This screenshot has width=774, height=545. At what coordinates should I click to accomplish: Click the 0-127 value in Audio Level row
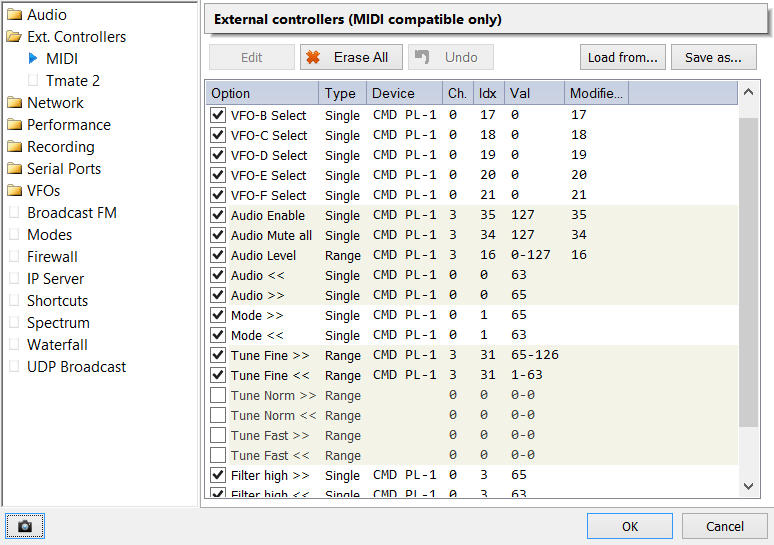531,254
